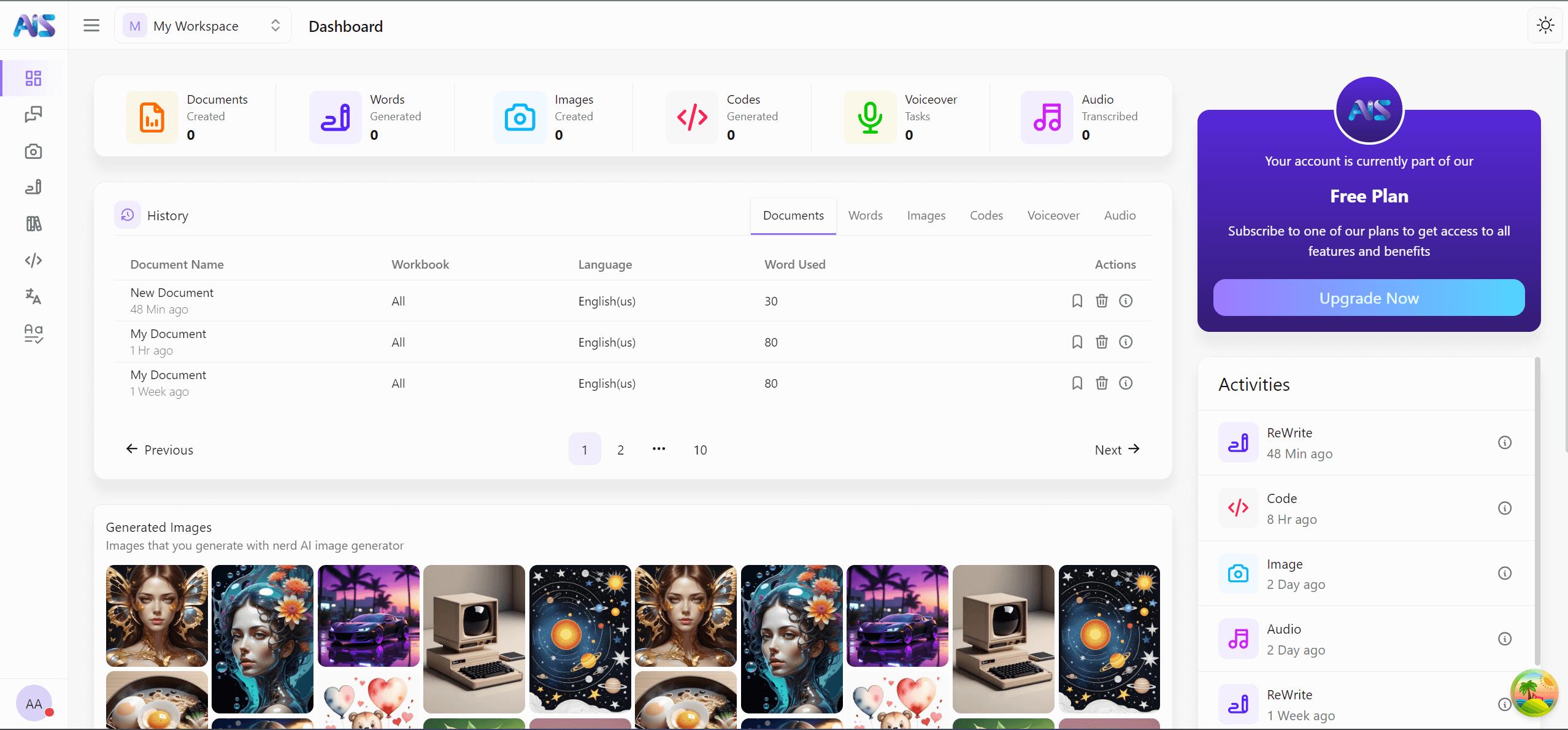Bookmark My Document from 1 Hr ago
This screenshot has width=1568, height=730.
1077,342
